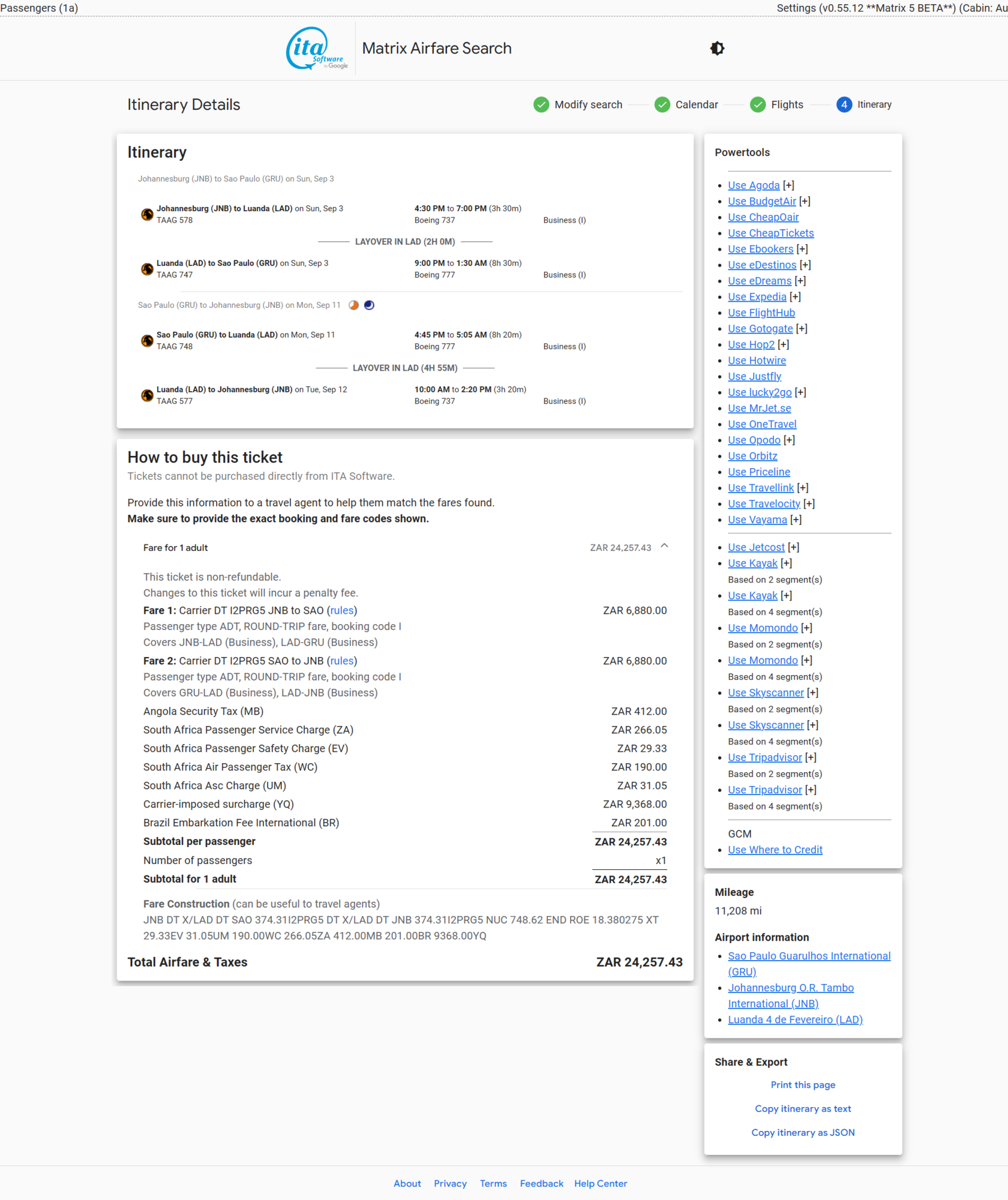Open Use Where to Credit link

(x=775, y=850)
